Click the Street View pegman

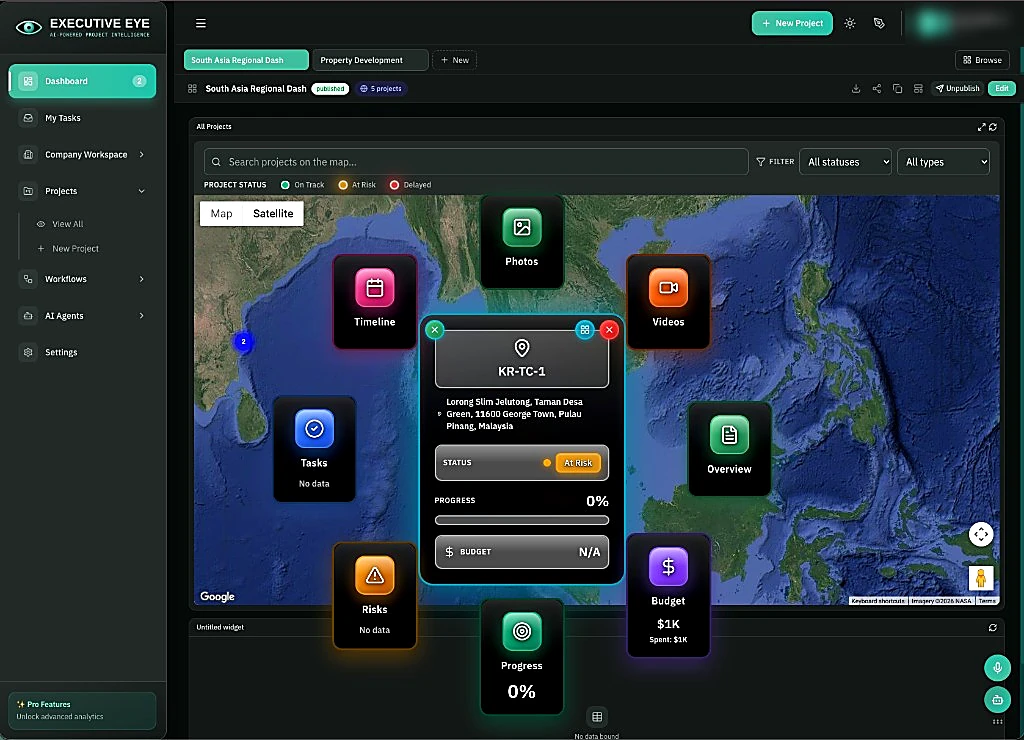[x=981, y=578]
